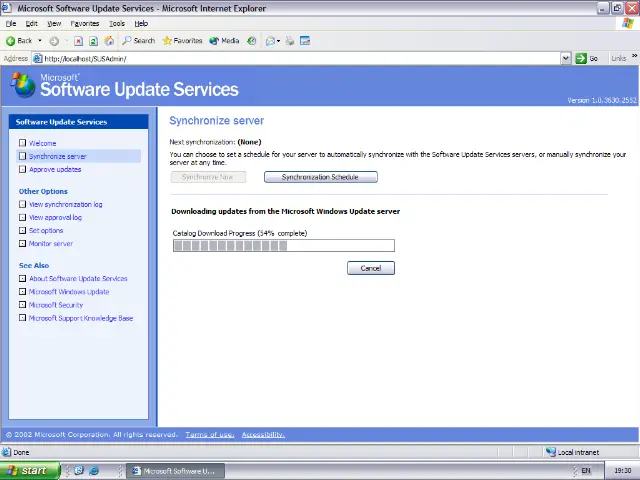This screenshot has width=640, height=480.
Task: Click the Windows flag logo in menu bar
Action: [628, 23]
